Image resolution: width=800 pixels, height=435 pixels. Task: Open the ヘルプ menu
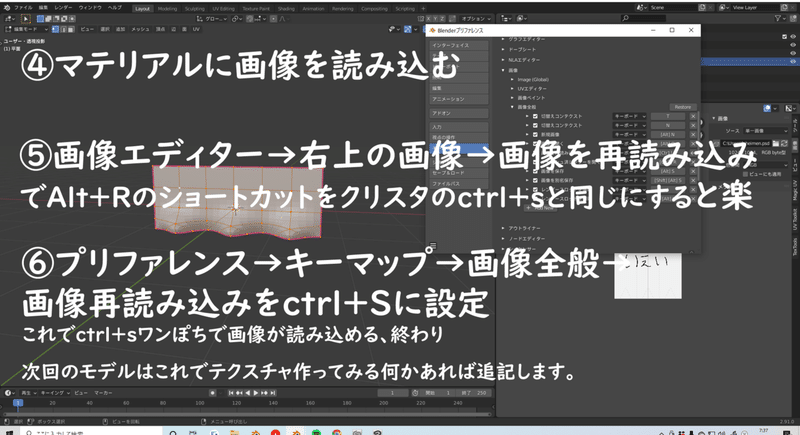click(115, 8)
